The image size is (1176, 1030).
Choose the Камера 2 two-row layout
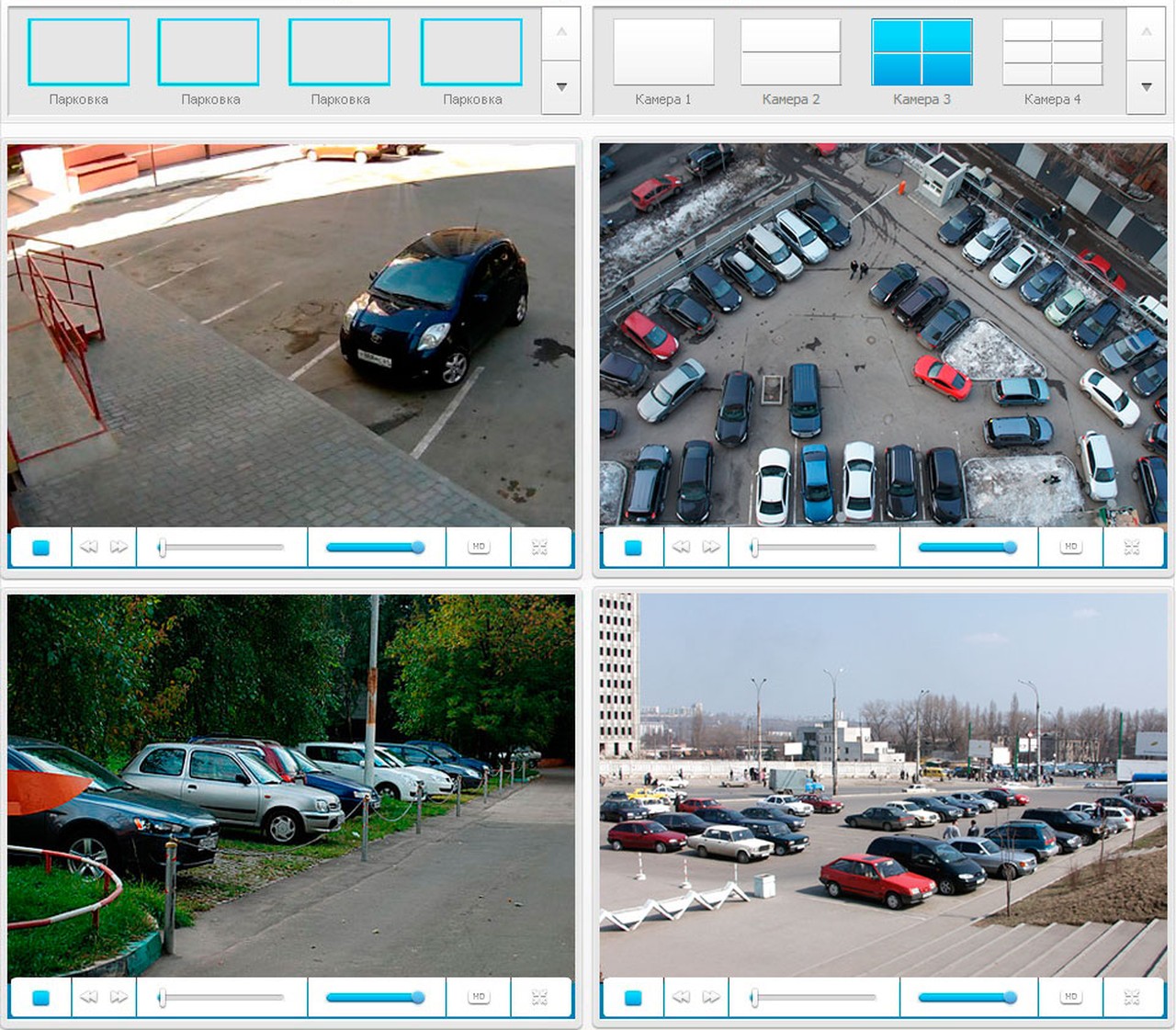(x=791, y=52)
